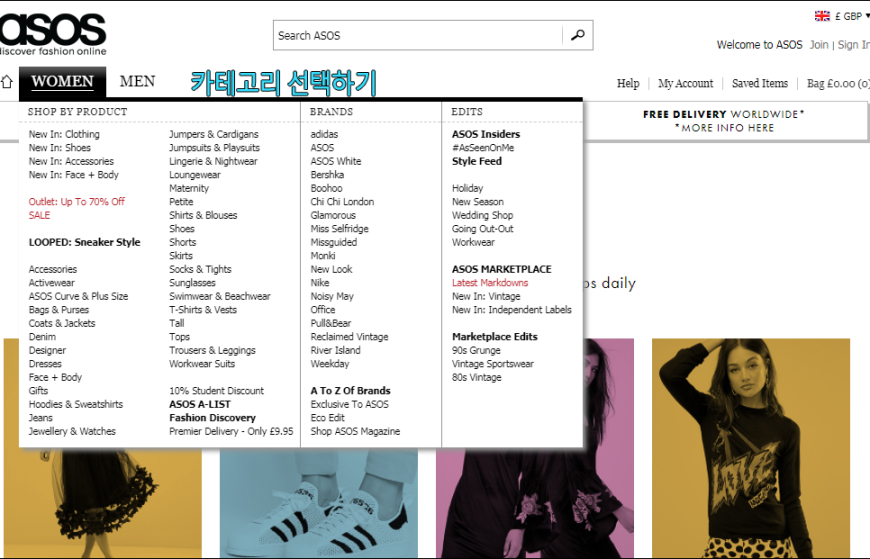
Task: Open Lingerie & Nightwear
Action: click(213, 161)
